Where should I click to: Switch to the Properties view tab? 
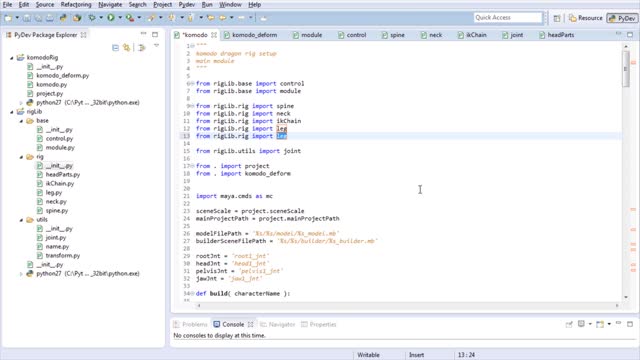pos(319,324)
